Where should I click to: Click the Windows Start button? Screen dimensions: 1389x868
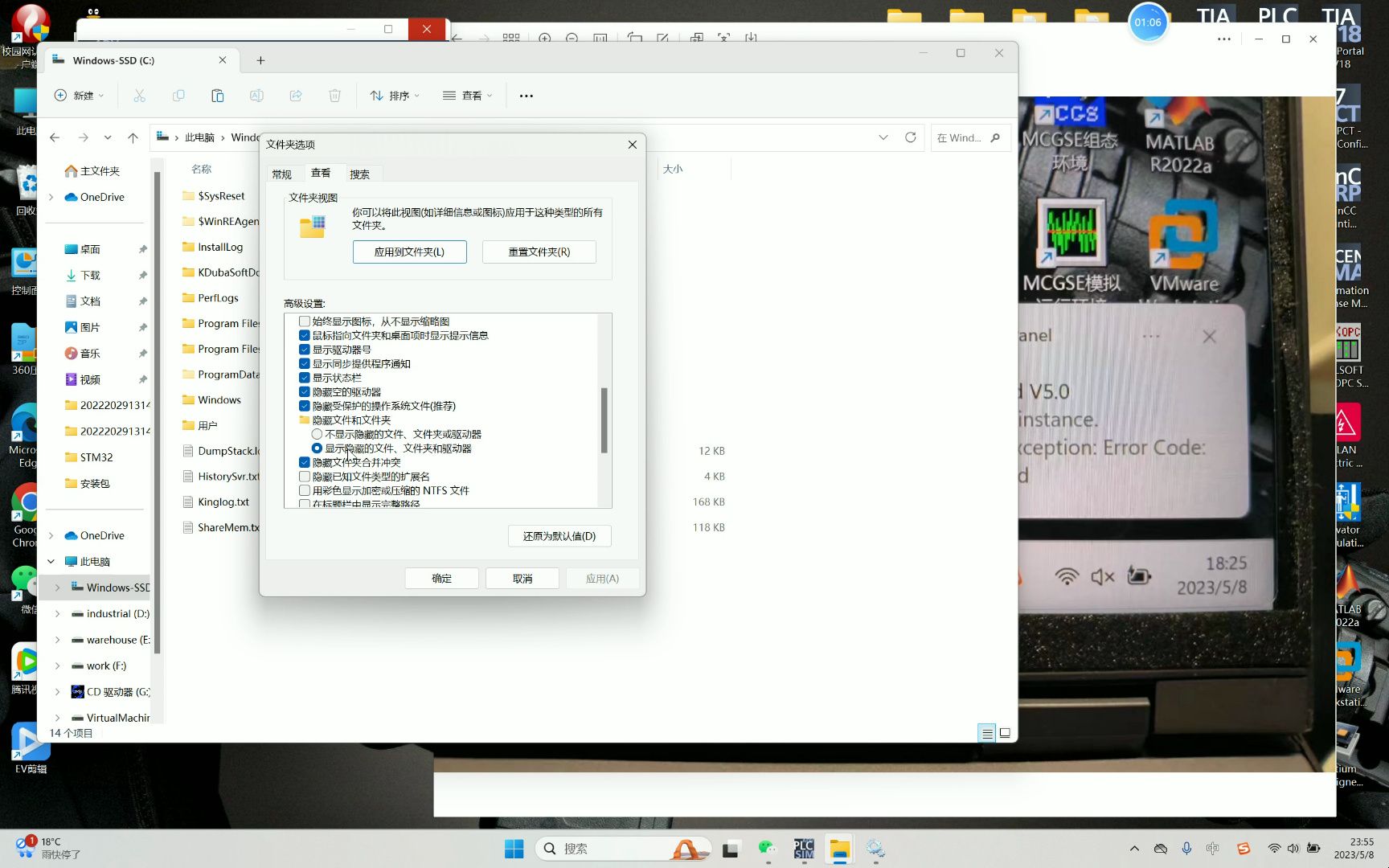514,849
